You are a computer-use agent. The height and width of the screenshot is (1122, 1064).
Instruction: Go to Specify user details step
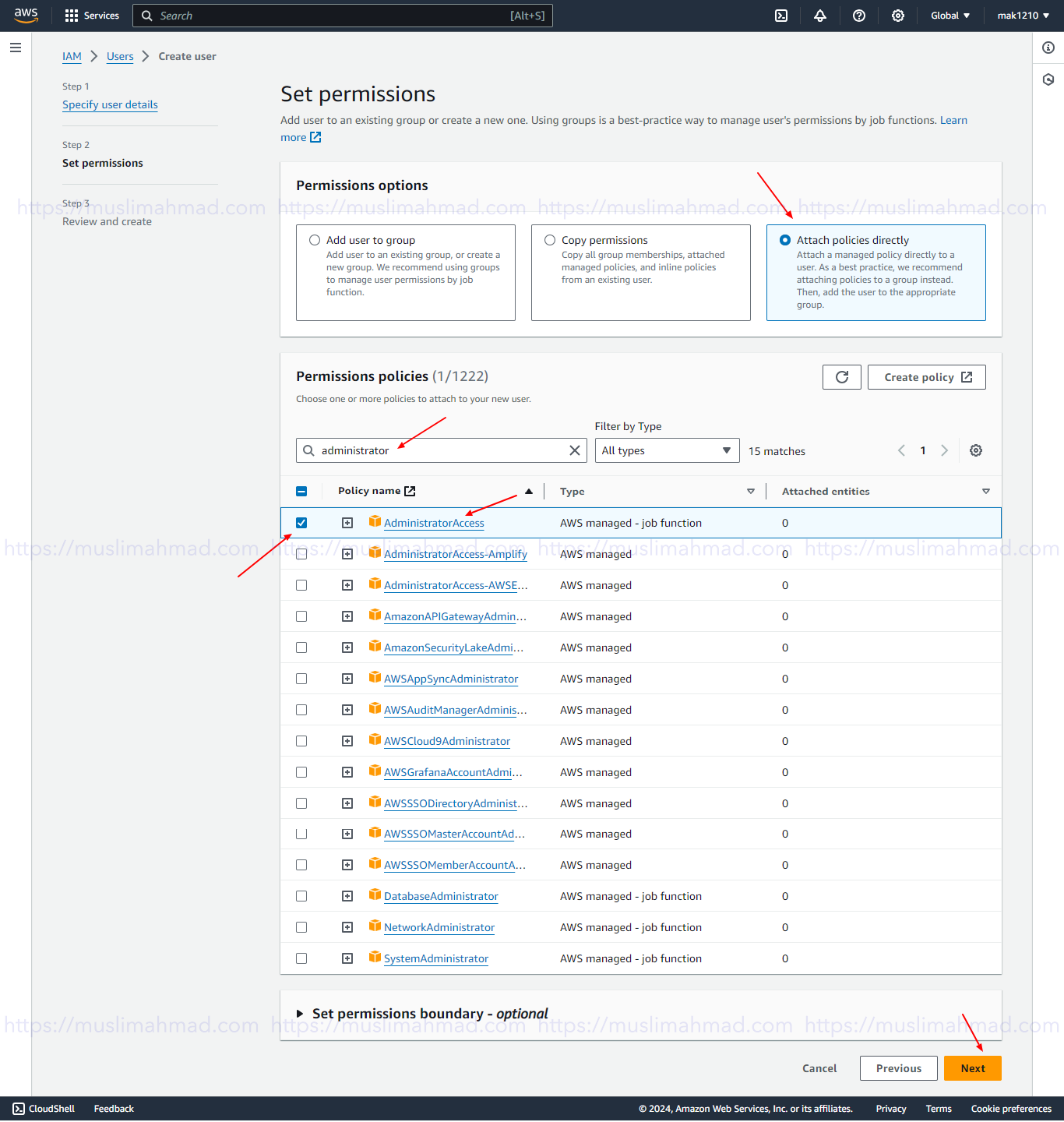[110, 105]
